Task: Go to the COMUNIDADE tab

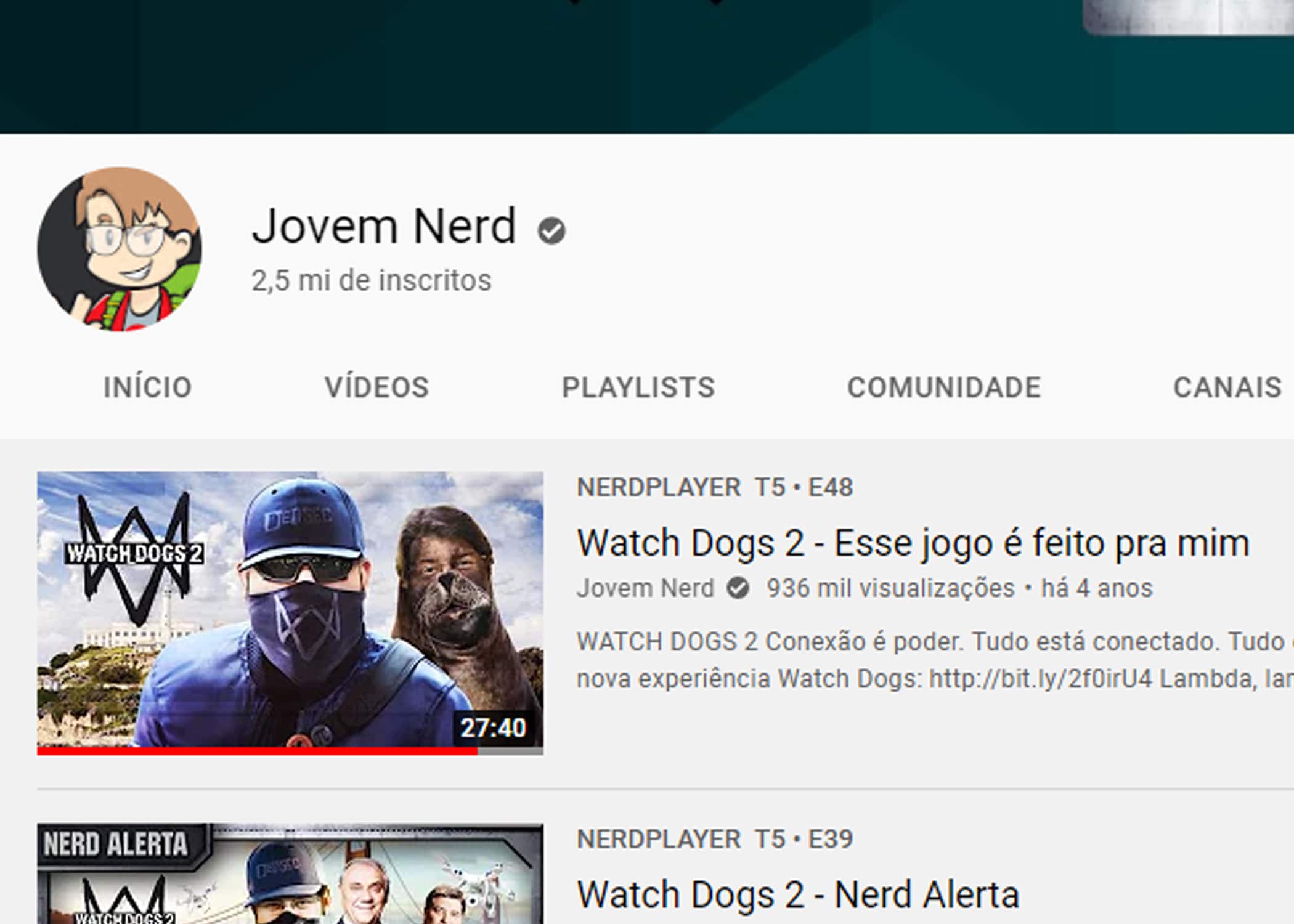Action: tap(944, 387)
